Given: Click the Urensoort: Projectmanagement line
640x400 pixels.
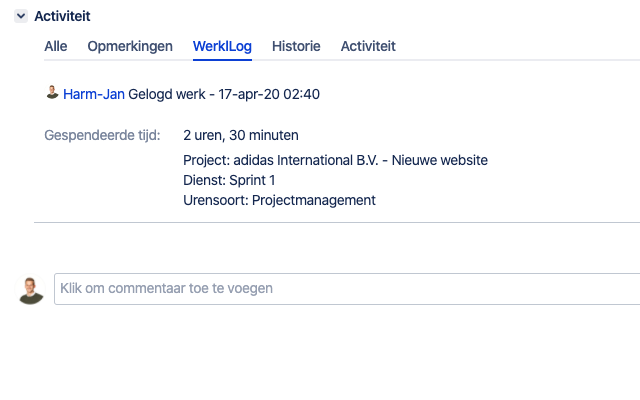Looking at the screenshot, I should pyautogui.click(x=279, y=200).
